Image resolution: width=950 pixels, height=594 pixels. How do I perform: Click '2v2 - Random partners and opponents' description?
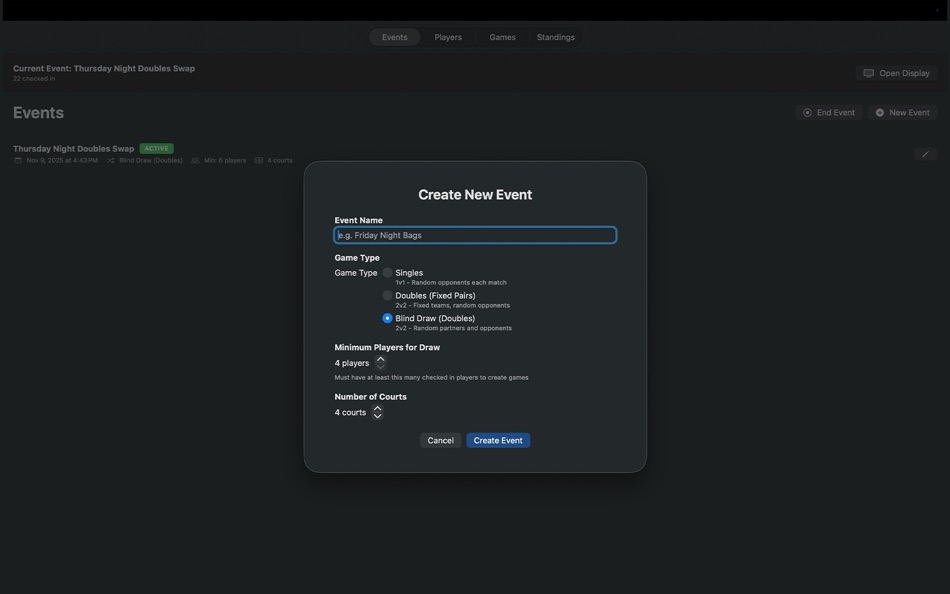[453, 328]
